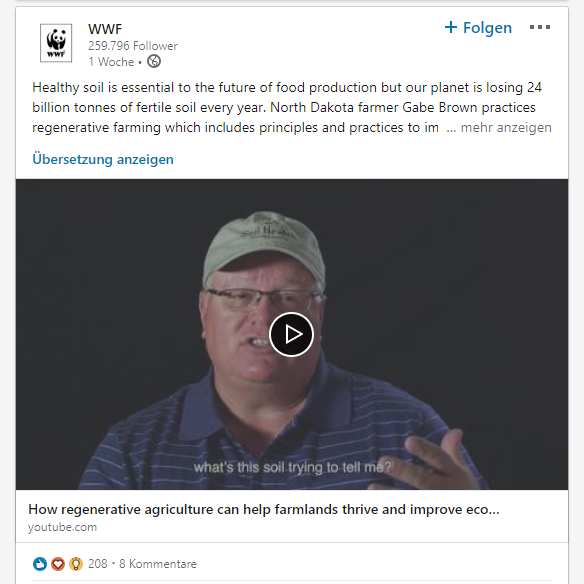
Task: Click the WWF panda logo avatar
Action: pyautogui.click(x=56, y=43)
